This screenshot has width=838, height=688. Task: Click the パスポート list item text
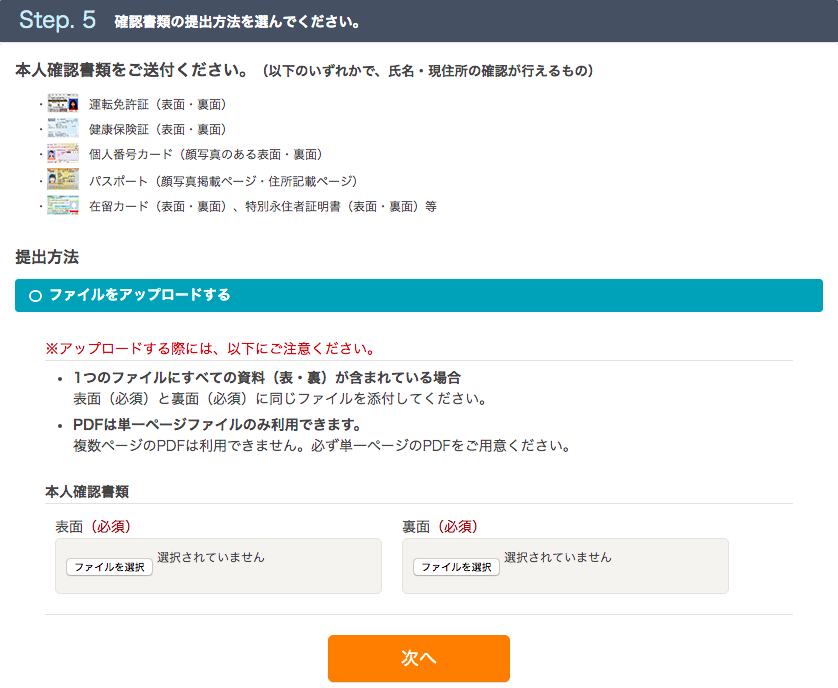223,181
